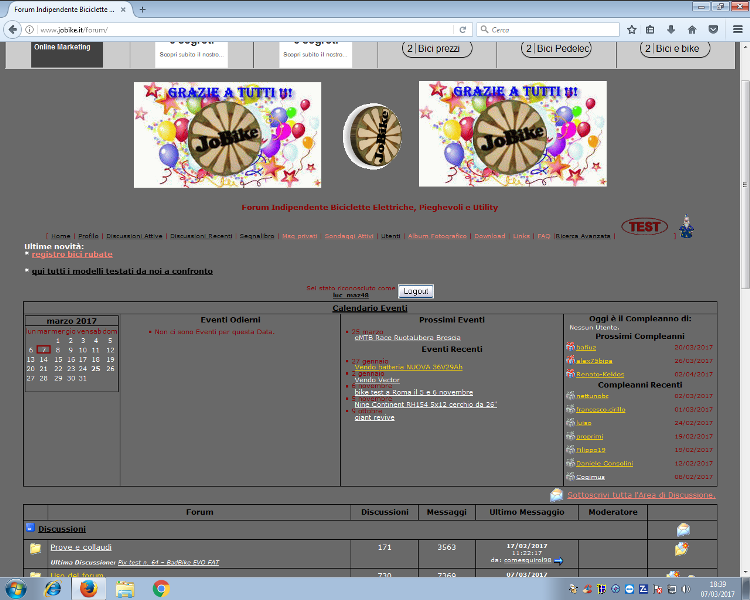Viewport: 750px width, 600px height.
Task: Open the Windows Start button
Action: point(15,589)
